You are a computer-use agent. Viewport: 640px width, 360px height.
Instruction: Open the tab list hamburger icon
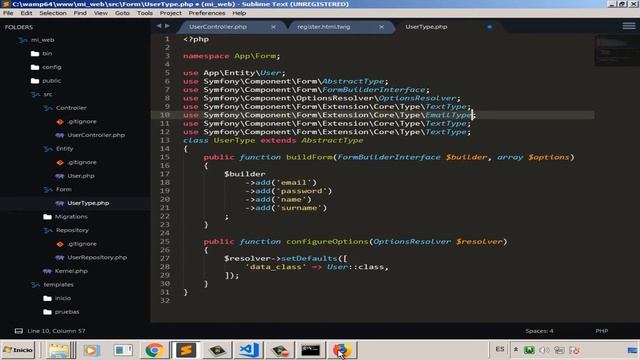coord(629,26)
